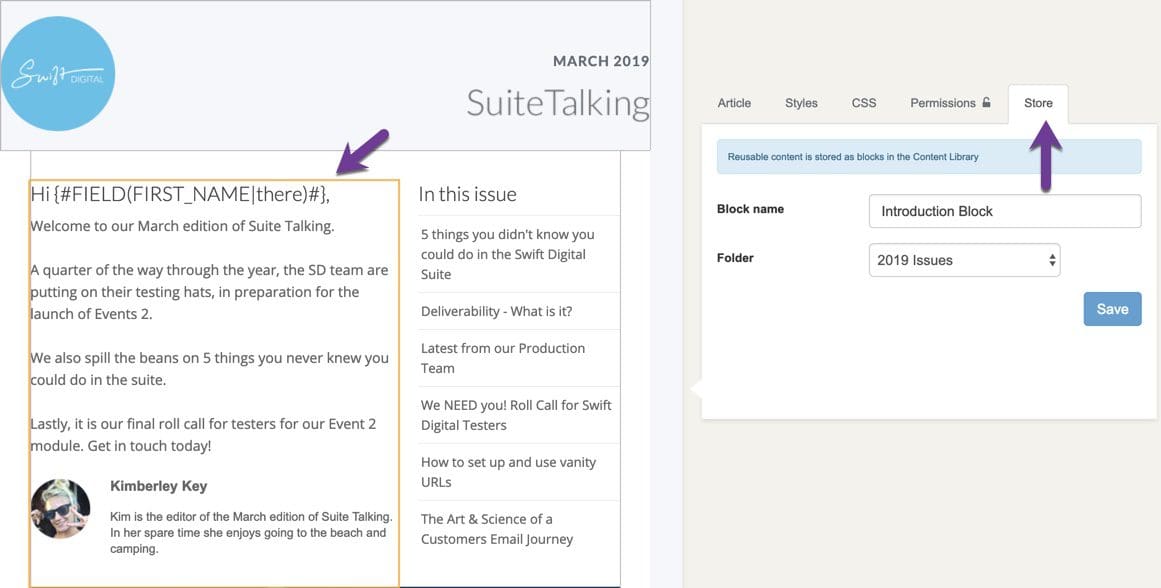Click 'Welcome to our March edition' sentence
The height and width of the screenshot is (588, 1161).
(x=182, y=226)
